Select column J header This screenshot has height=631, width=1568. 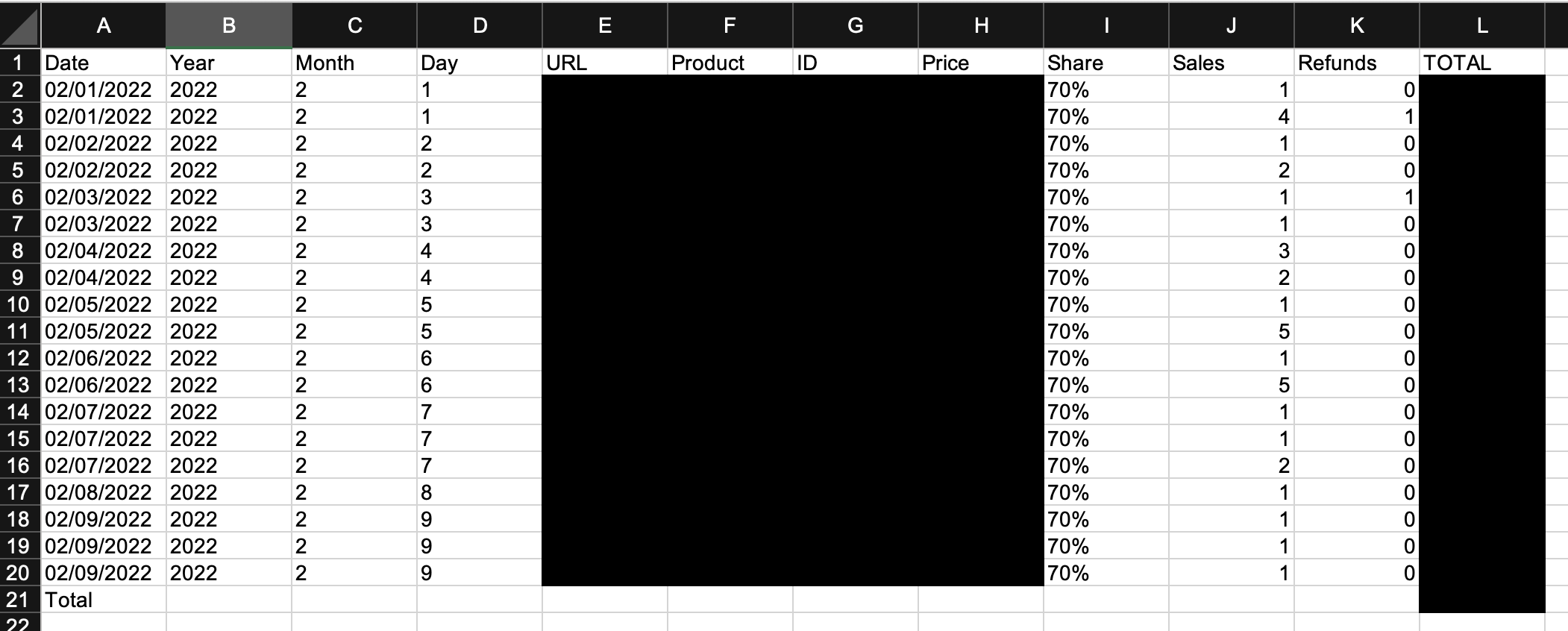coord(1232,25)
